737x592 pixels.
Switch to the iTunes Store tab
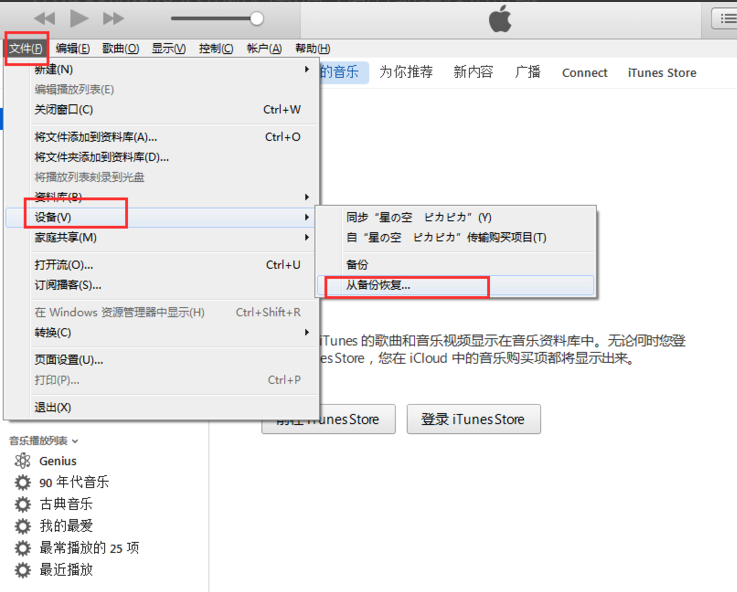(x=662, y=73)
